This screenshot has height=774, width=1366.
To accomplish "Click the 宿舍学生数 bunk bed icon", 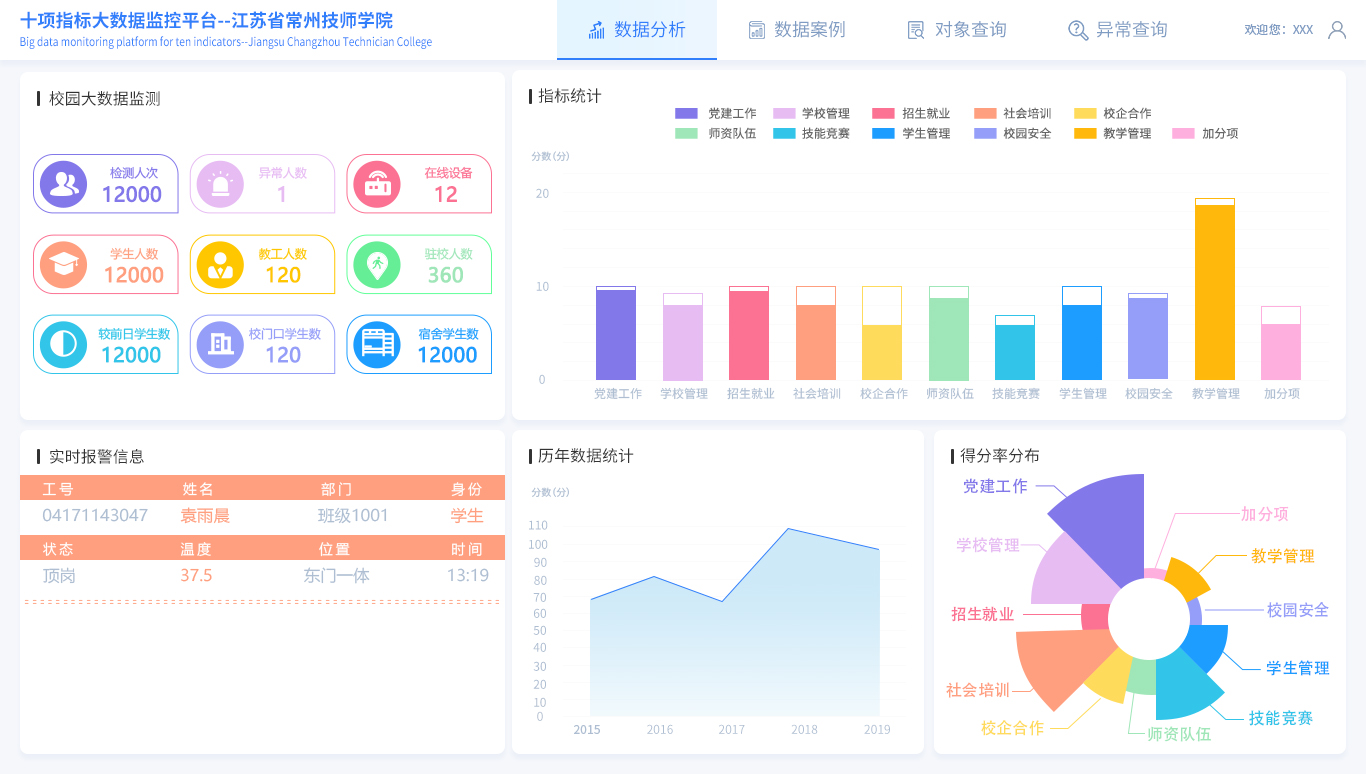I will pyautogui.click(x=377, y=344).
